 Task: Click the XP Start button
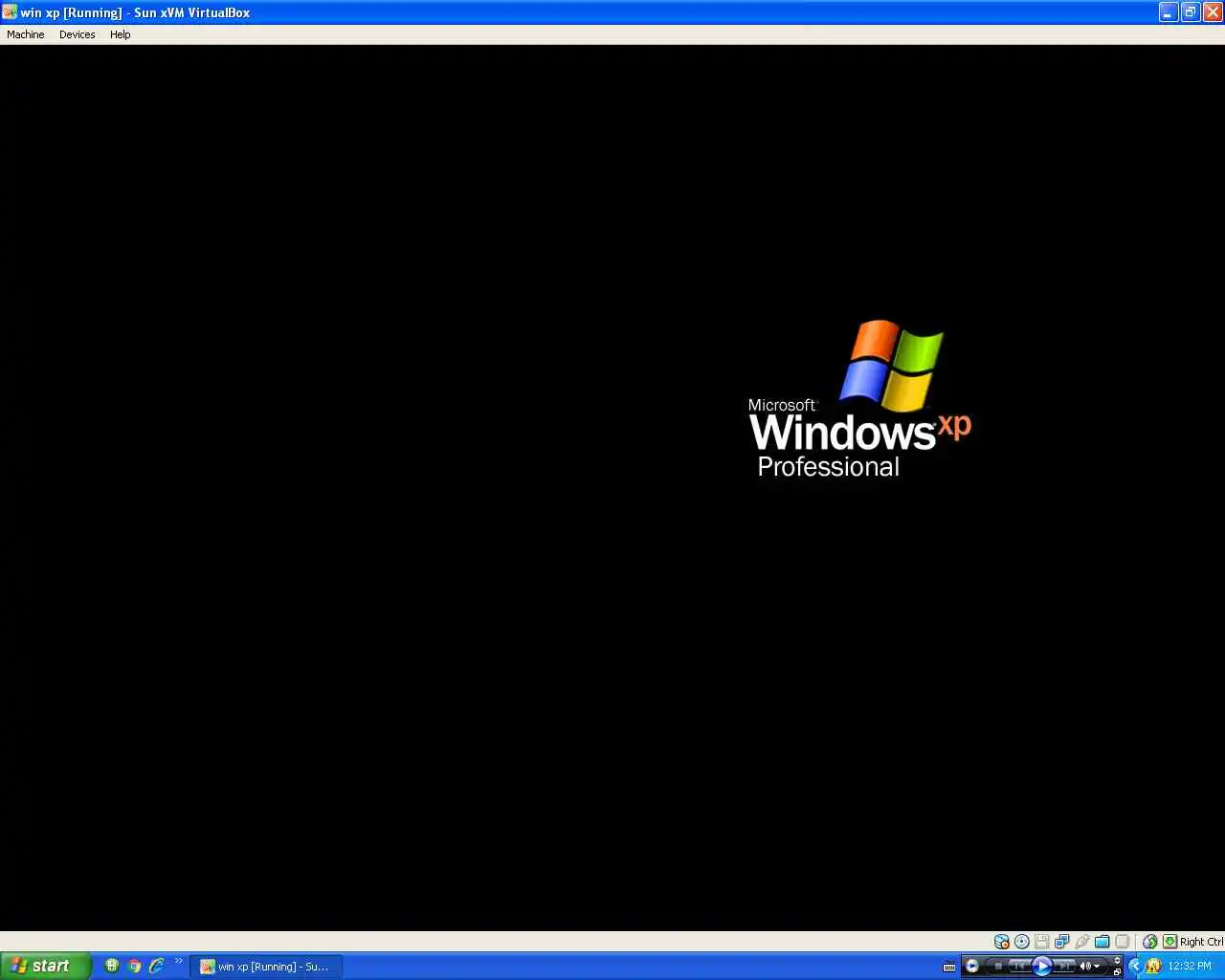pos(45,966)
